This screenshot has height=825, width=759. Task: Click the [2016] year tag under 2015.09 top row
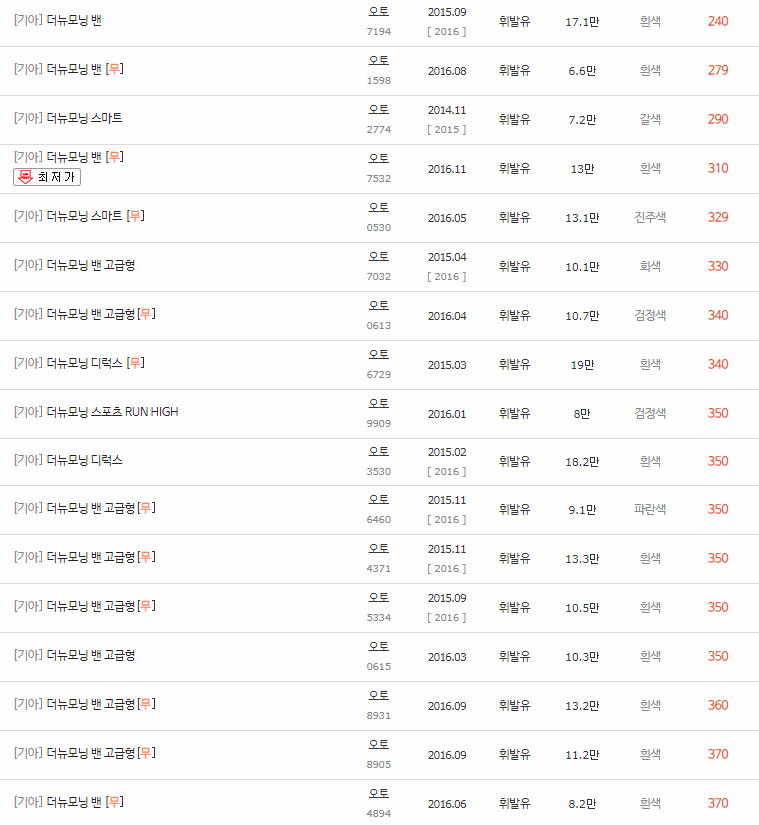[446, 30]
